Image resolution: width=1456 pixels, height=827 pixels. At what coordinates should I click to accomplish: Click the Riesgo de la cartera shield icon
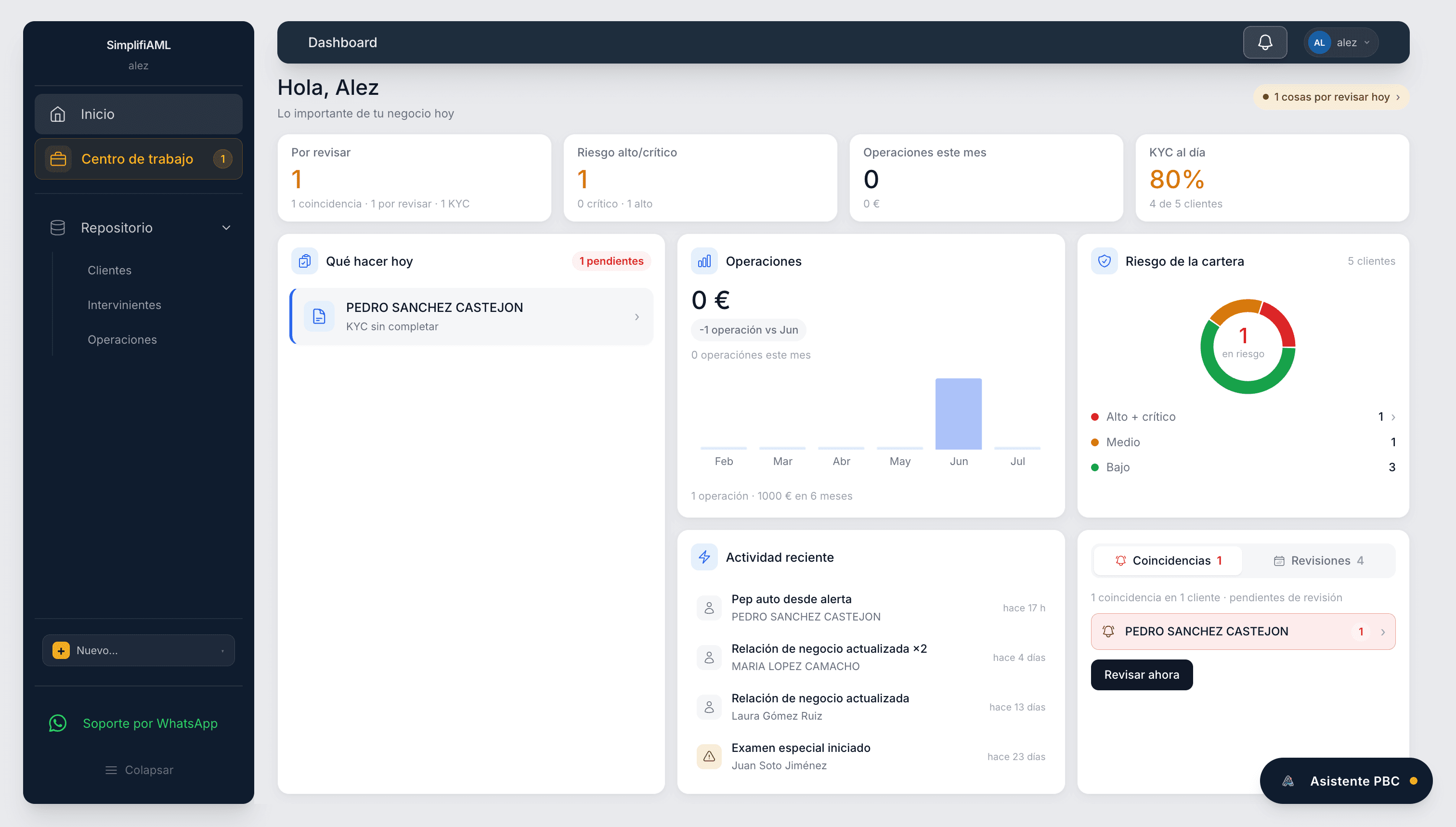pyautogui.click(x=1104, y=261)
